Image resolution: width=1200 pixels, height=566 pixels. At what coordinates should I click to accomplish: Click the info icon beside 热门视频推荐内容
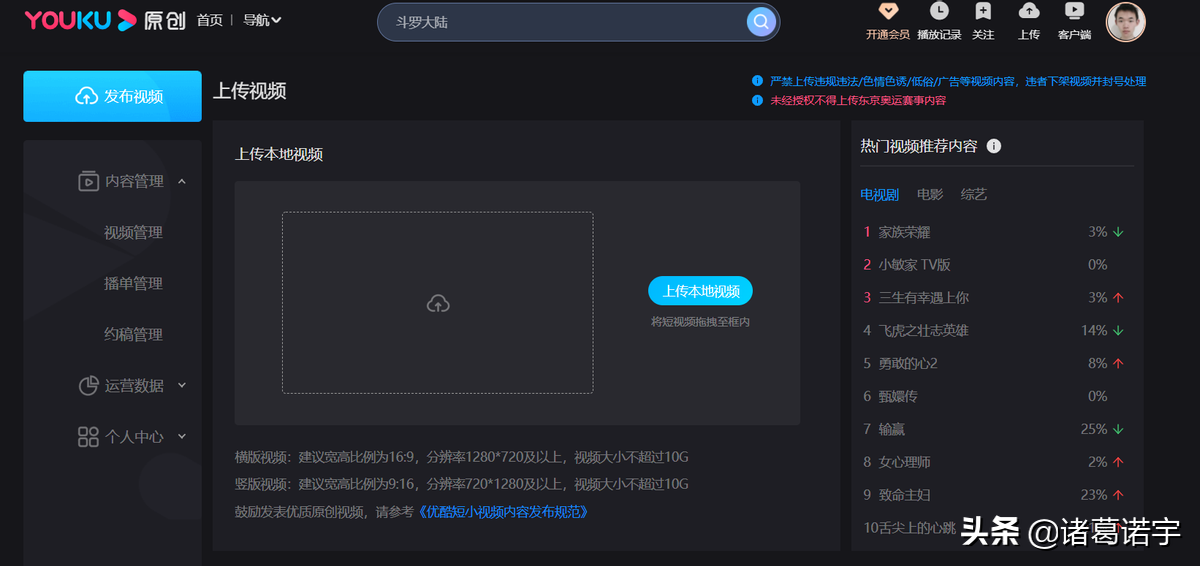[993, 146]
